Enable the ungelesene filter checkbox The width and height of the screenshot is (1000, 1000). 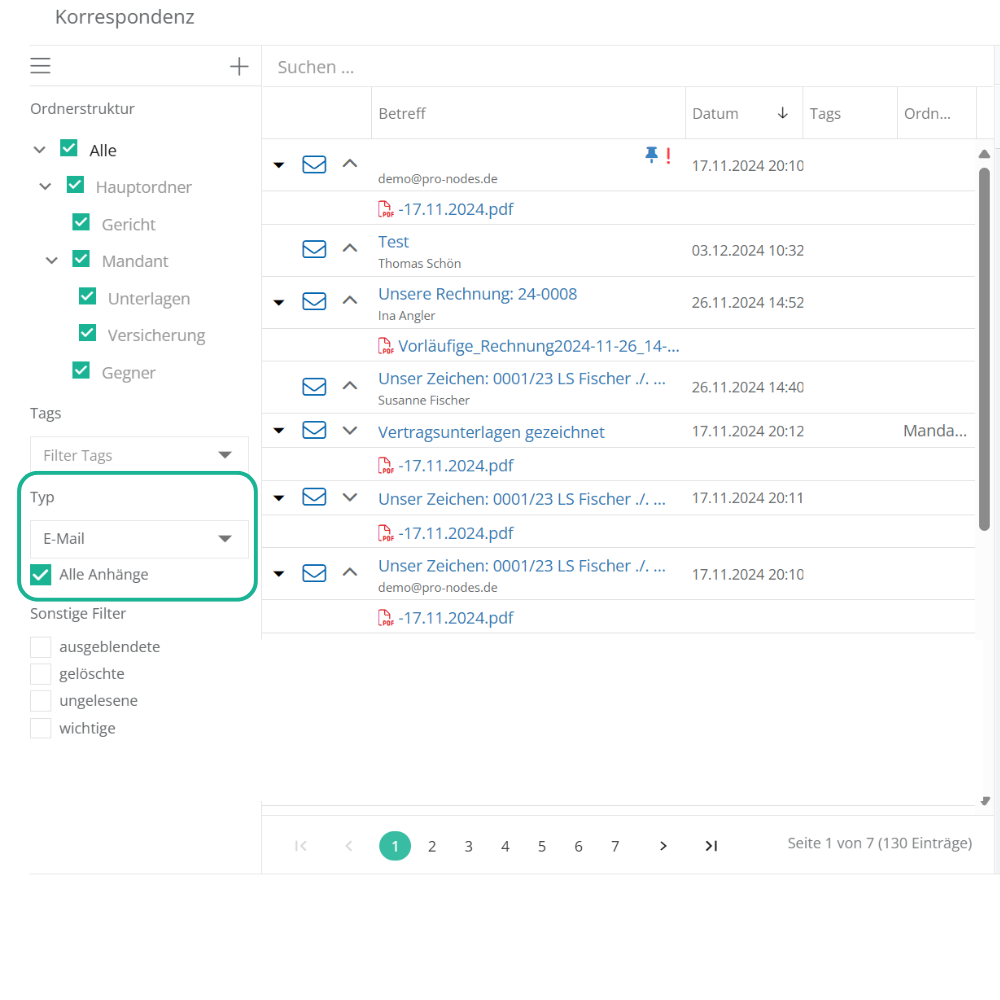coord(41,700)
